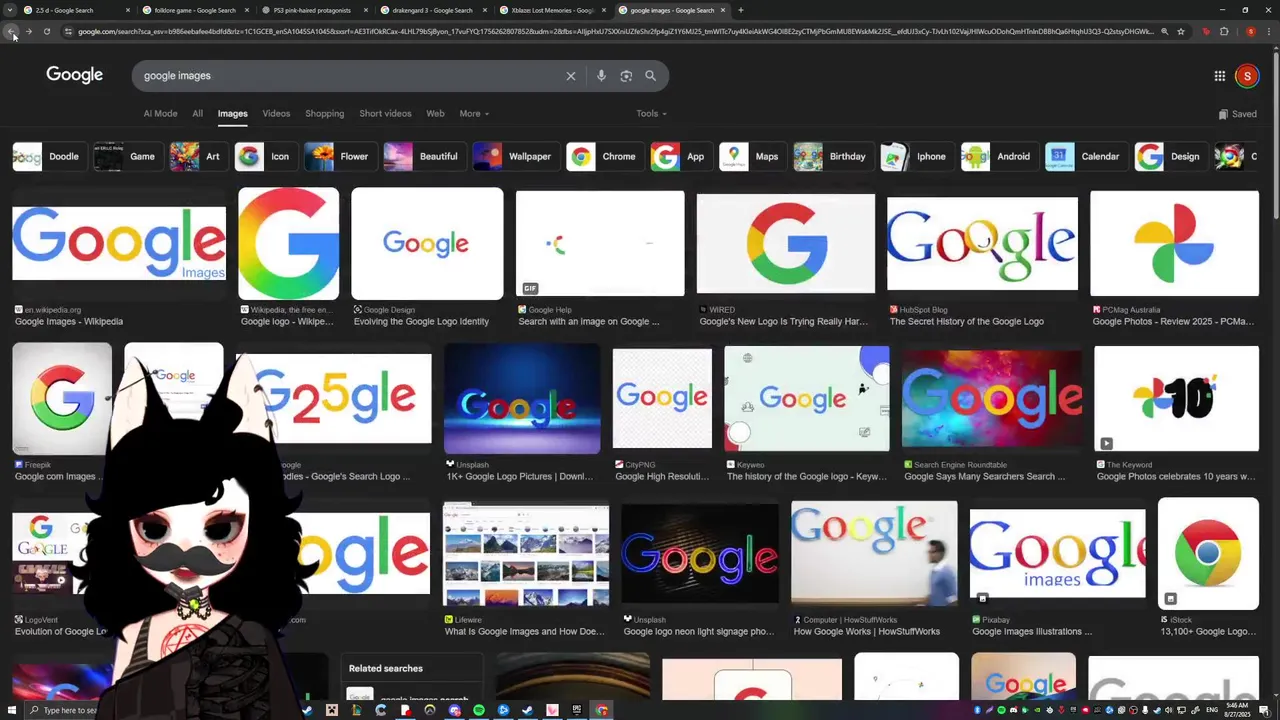Image resolution: width=1280 pixels, height=720 pixels.
Task: Open Discord from the taskbar
Action: pyautogui.click(x=454, y=710)
